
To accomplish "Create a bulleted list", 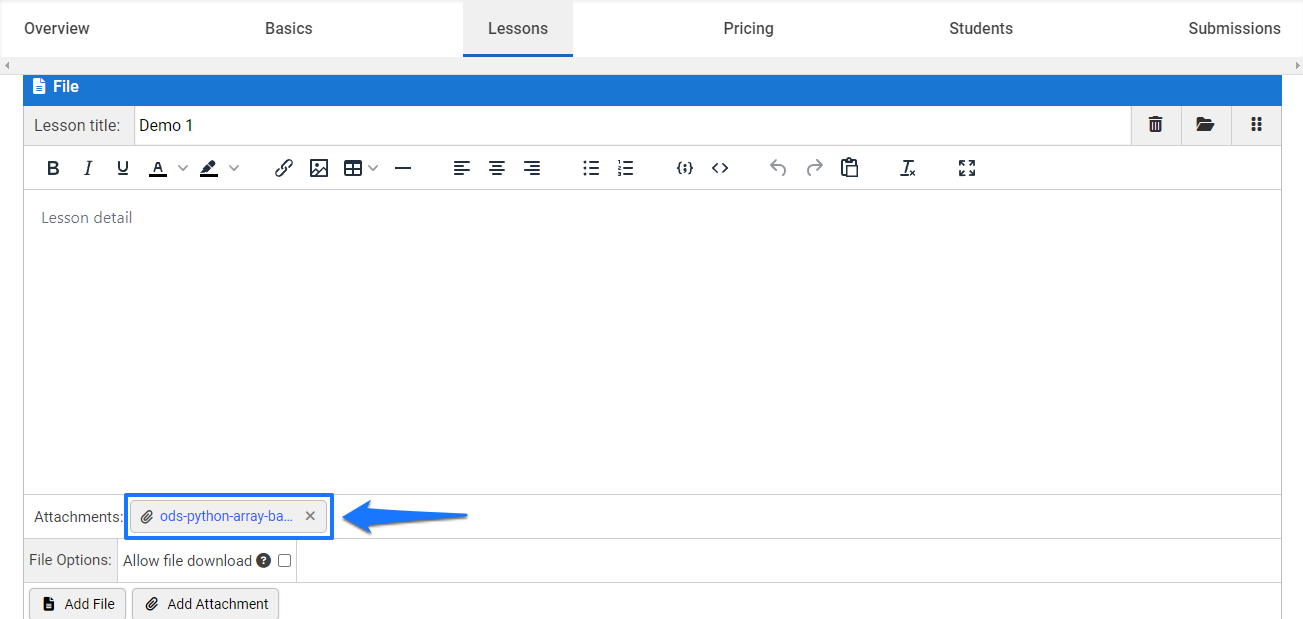I will tap(591, 168).
